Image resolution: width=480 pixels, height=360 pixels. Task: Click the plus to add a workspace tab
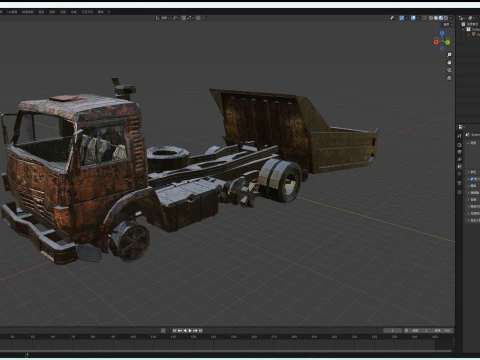pos(109,12)
